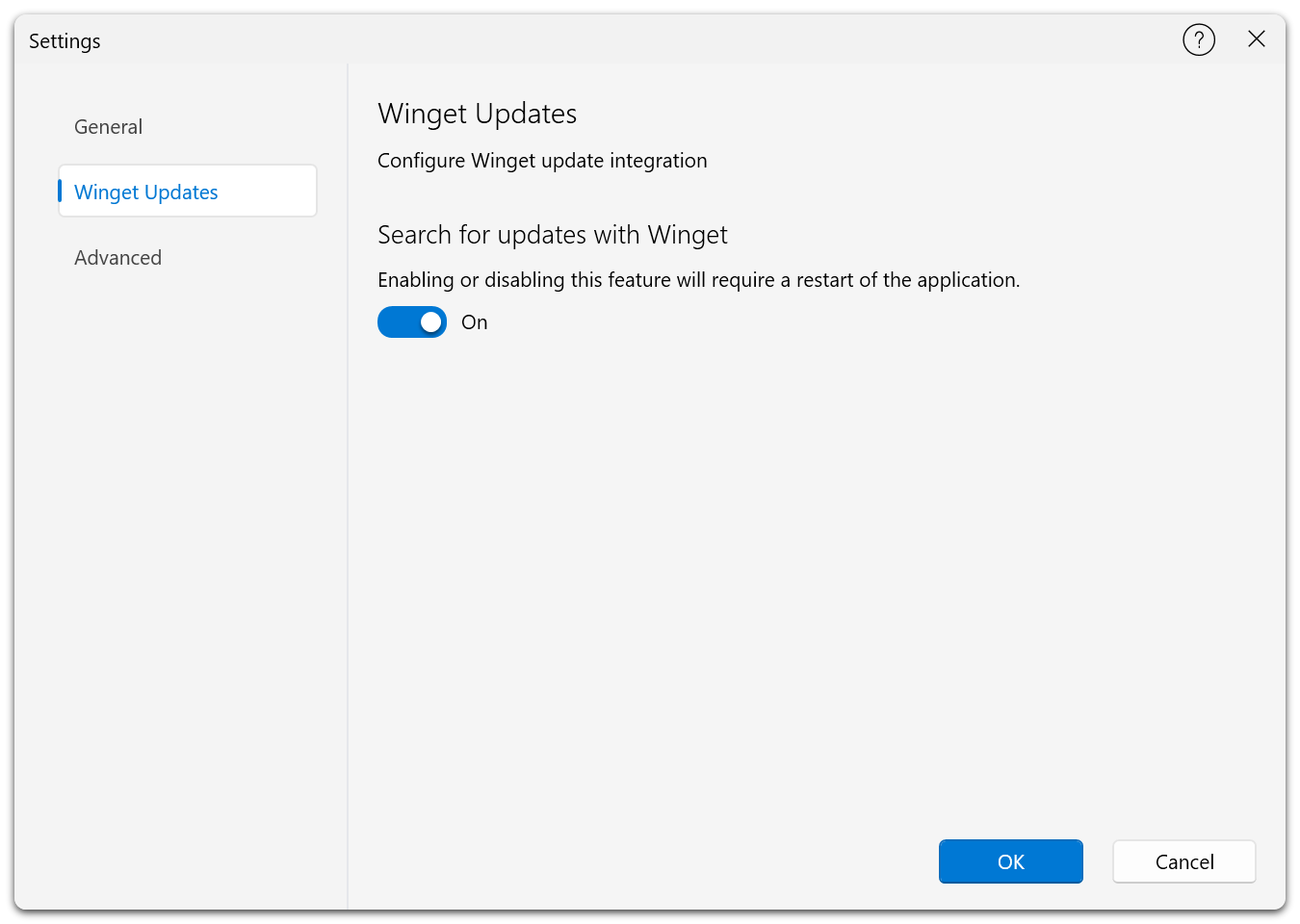Click the 'Settings' window title
The height and width of the screenshot is (924, 1300).
point(65,40)
